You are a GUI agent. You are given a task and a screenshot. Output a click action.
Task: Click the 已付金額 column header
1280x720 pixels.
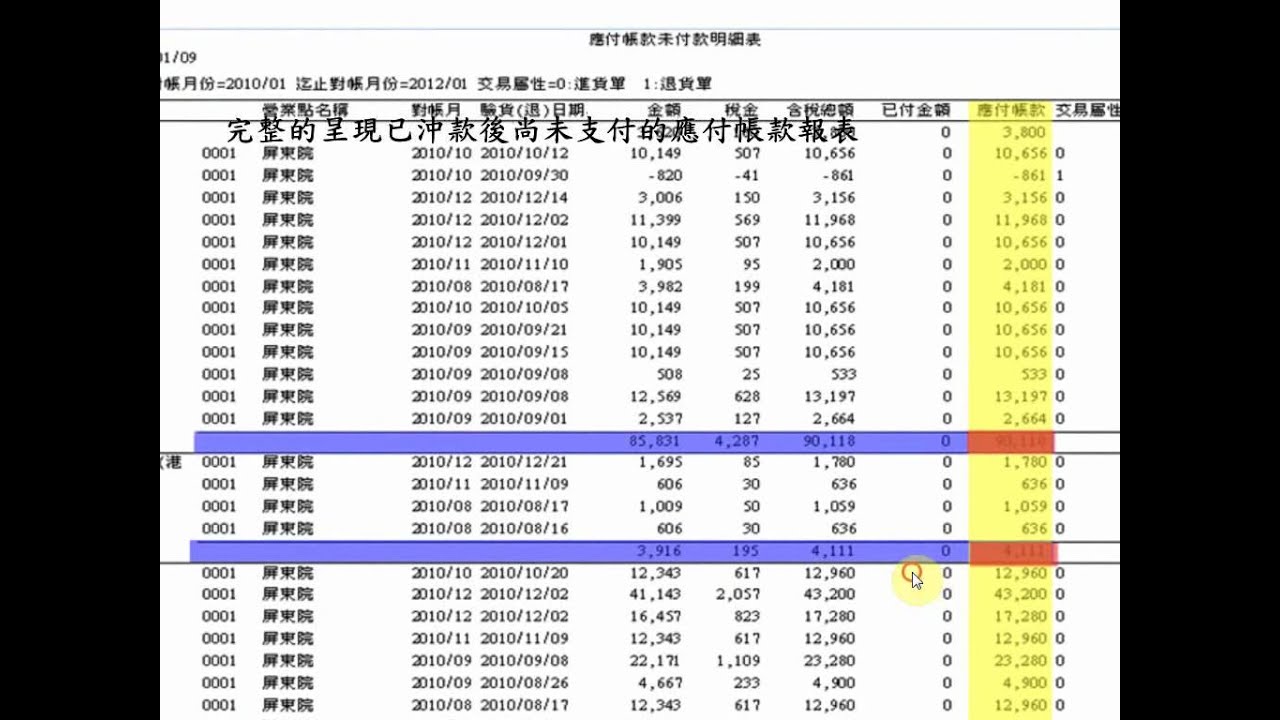(915, 110)
